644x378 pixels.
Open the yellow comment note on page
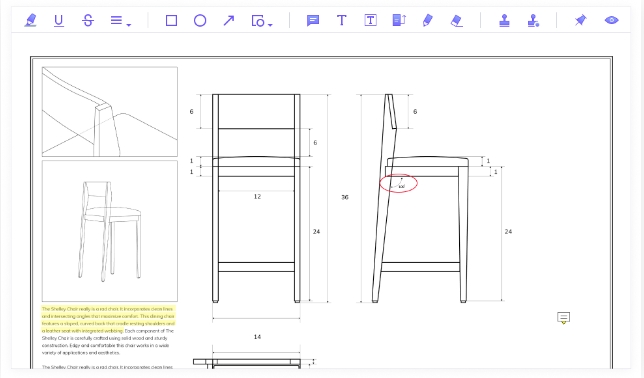(564, 318)
